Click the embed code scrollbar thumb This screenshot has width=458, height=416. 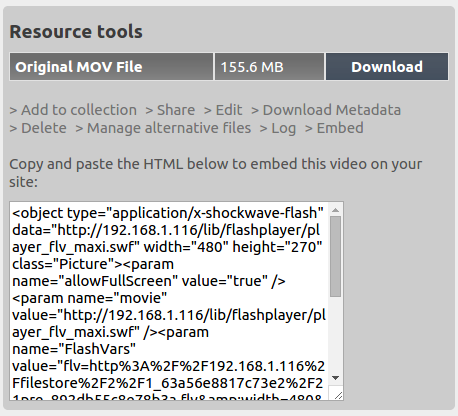coord(336,256)
